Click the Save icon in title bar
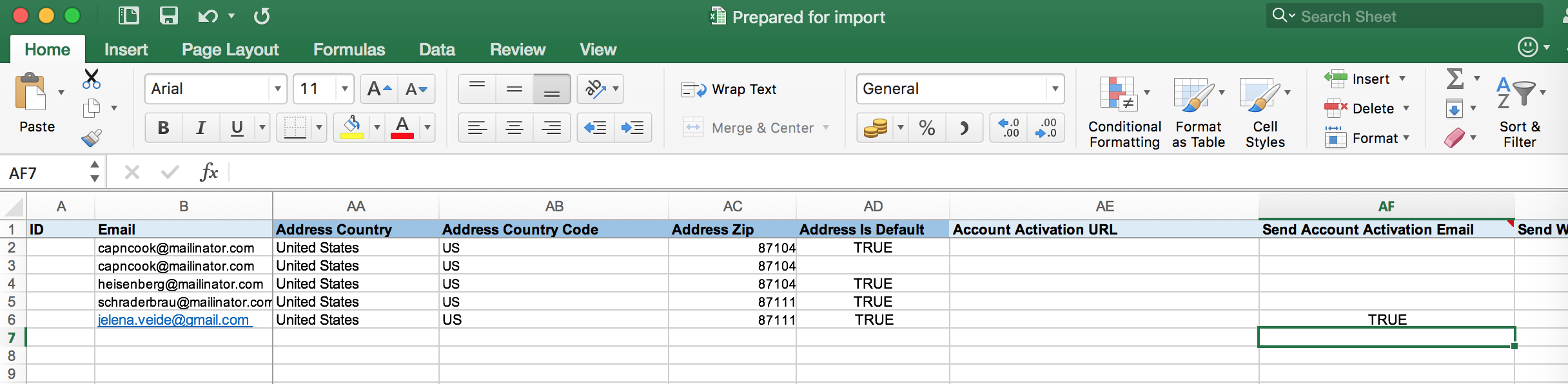The width and height of the screenshot is (1568, 384). coord(168,16)
